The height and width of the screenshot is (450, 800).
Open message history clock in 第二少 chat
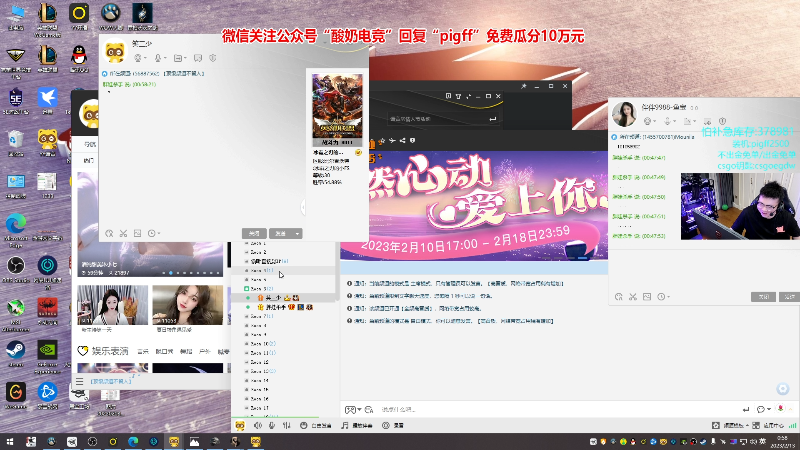pos(153,233)
